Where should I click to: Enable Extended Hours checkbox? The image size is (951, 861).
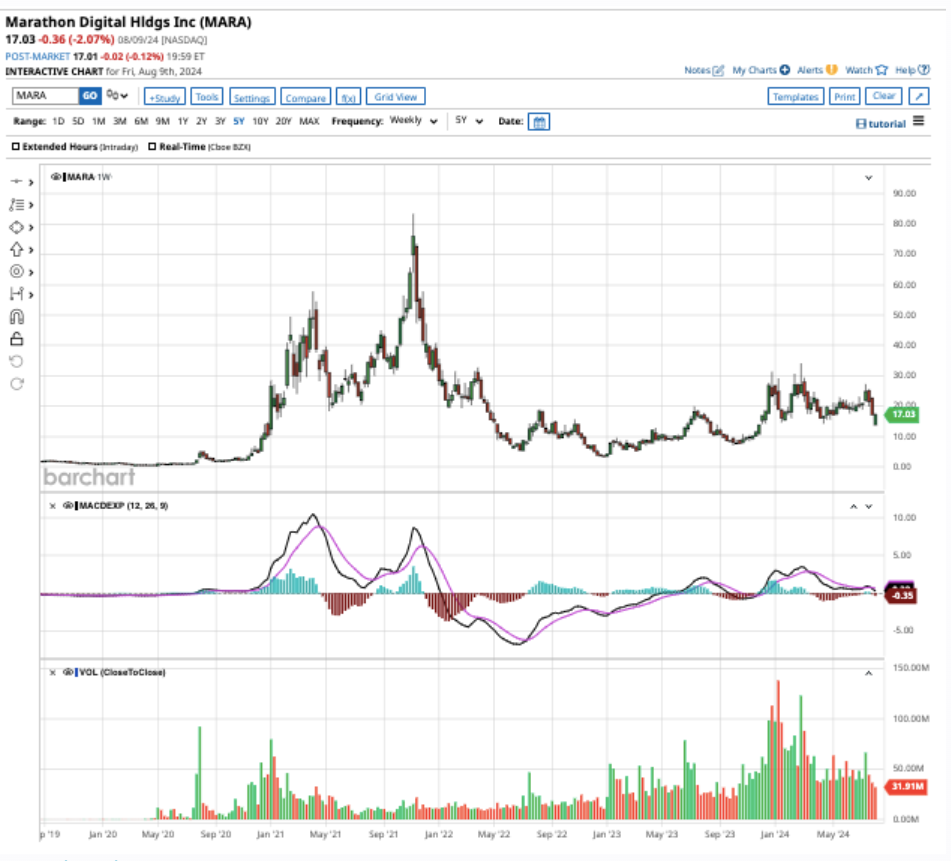tap(16, 147)
